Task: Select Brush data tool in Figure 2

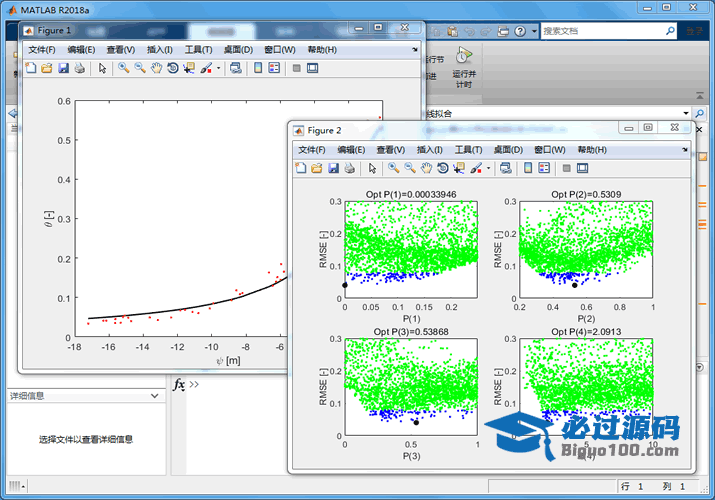Action: coord(476,168)
